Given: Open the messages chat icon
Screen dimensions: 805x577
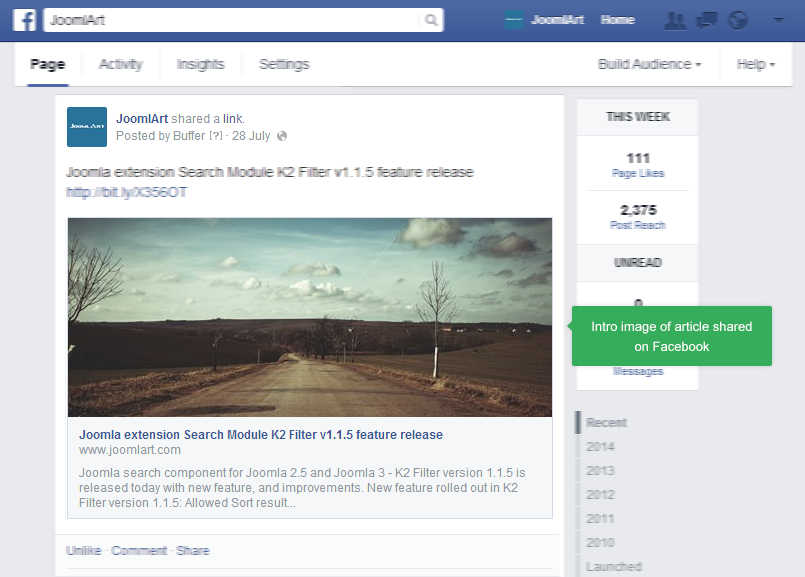Looking at the screenshot, I should pos(706,21).
